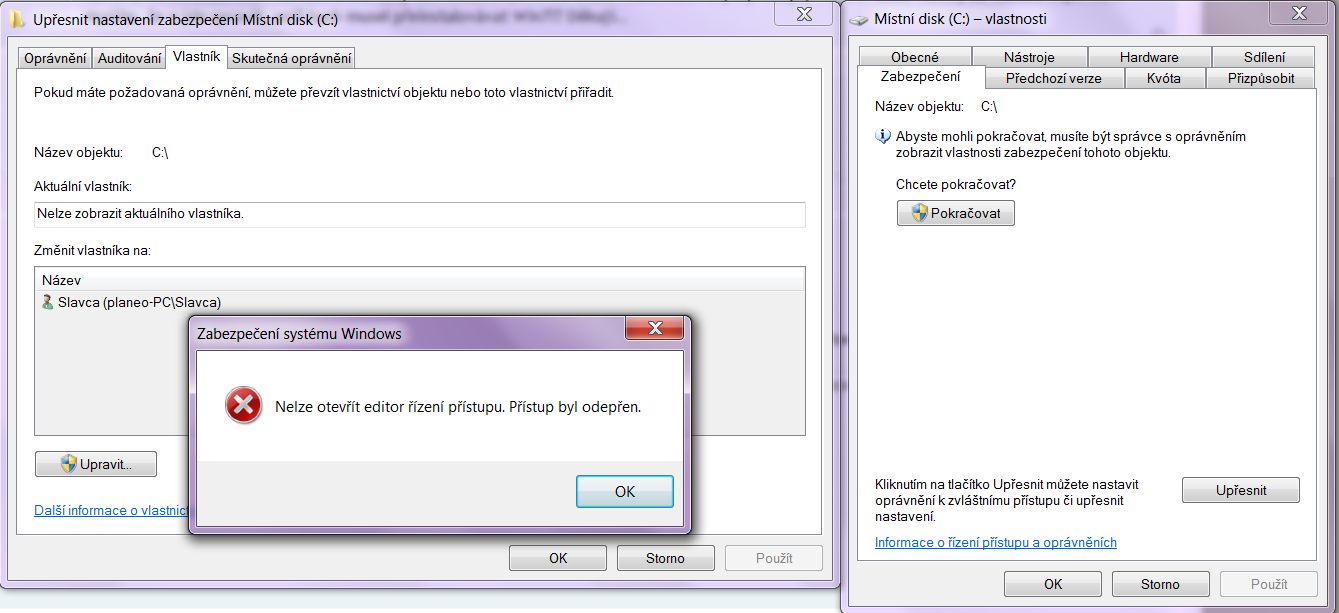Screen dimensions: 1339x613
Task: Click the Upravit... button with shield
Action: pyautogui.click(x=96, y=464)
